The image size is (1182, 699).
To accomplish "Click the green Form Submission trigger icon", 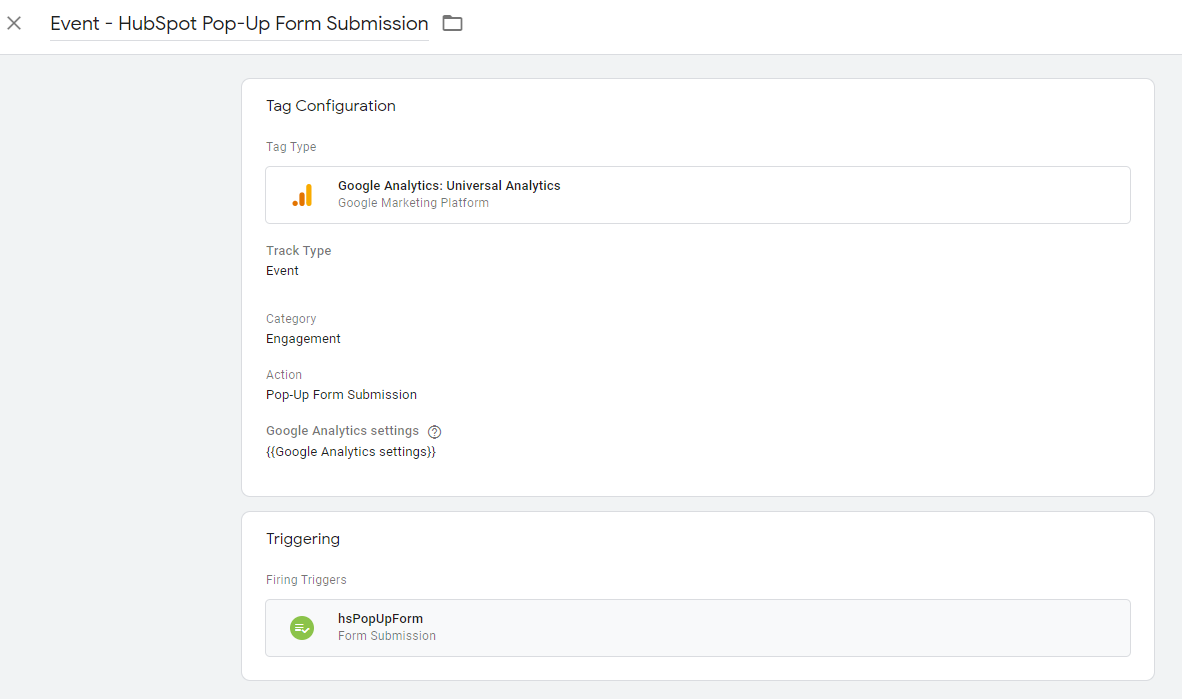I will pos(302,628).
